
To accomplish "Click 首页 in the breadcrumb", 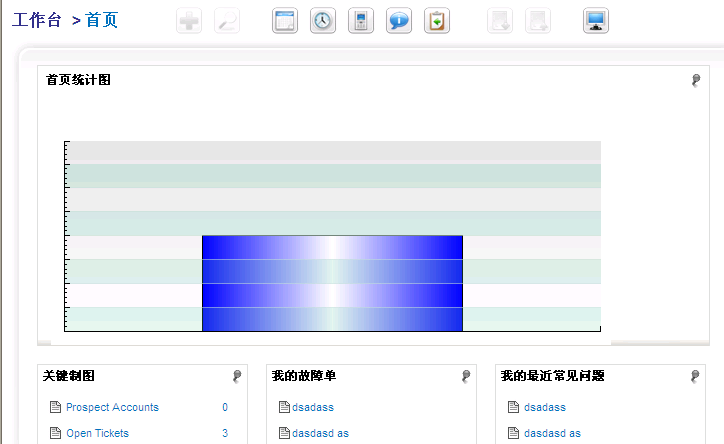I will 101,20.
